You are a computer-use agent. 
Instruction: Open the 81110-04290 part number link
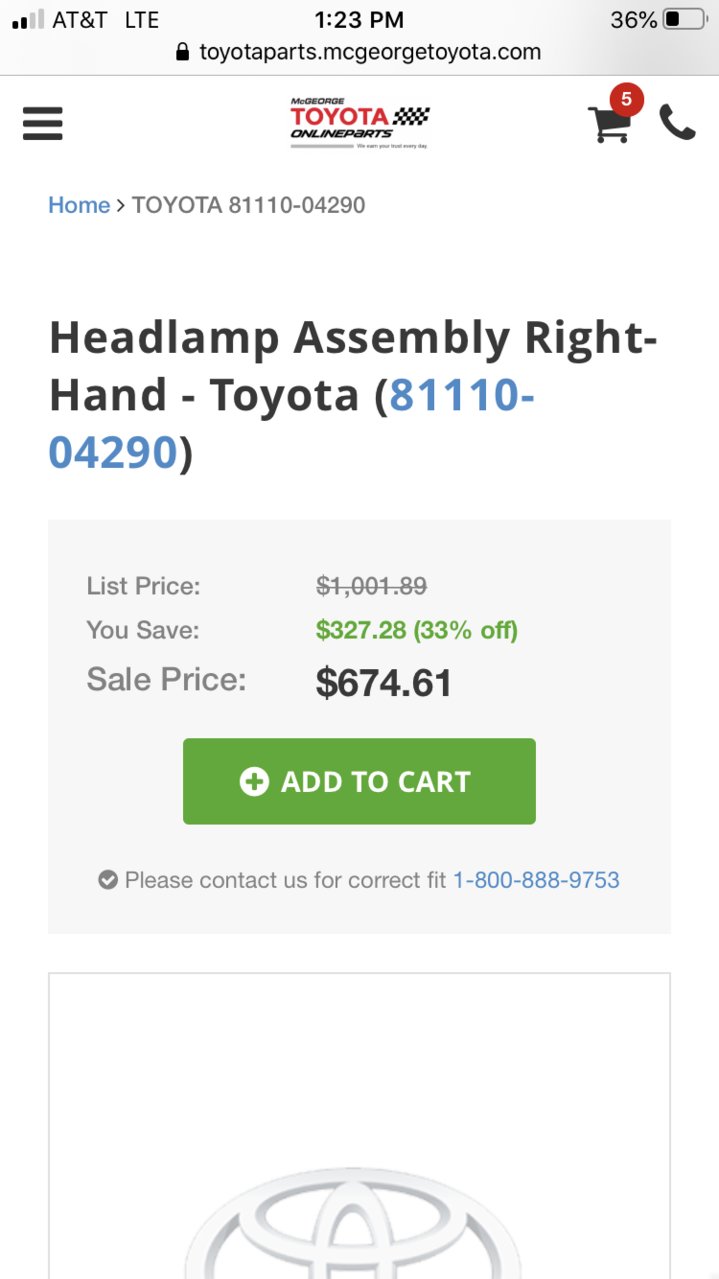tap(291, 424)
